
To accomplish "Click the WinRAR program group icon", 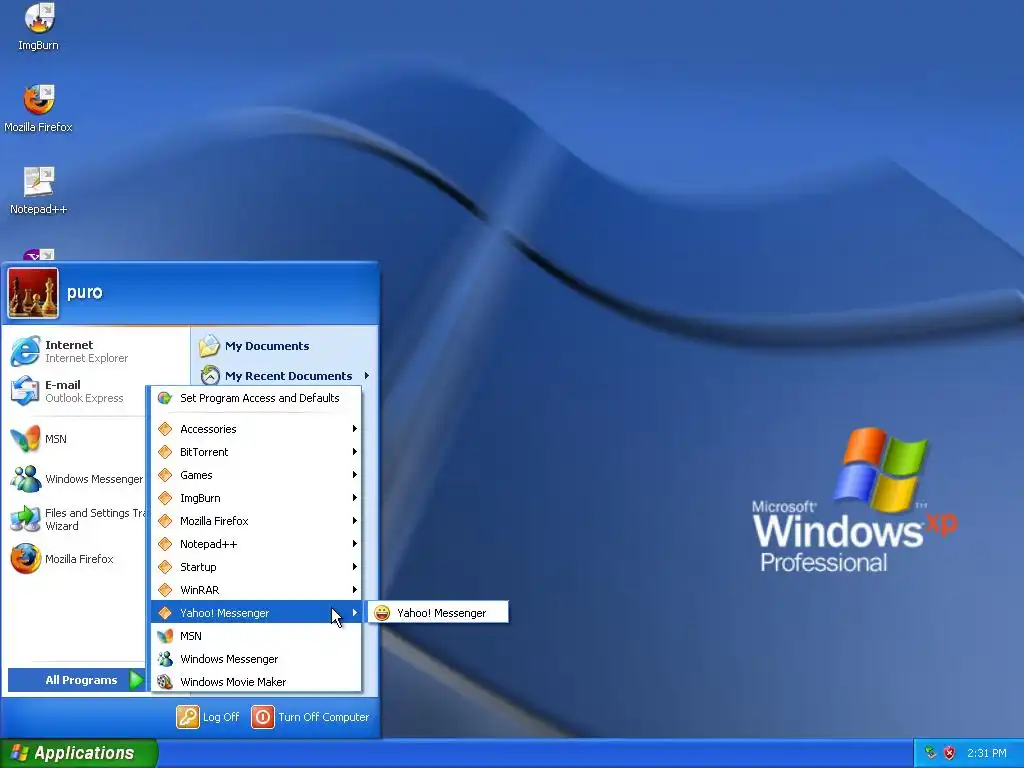I will (x=165, y=590).
